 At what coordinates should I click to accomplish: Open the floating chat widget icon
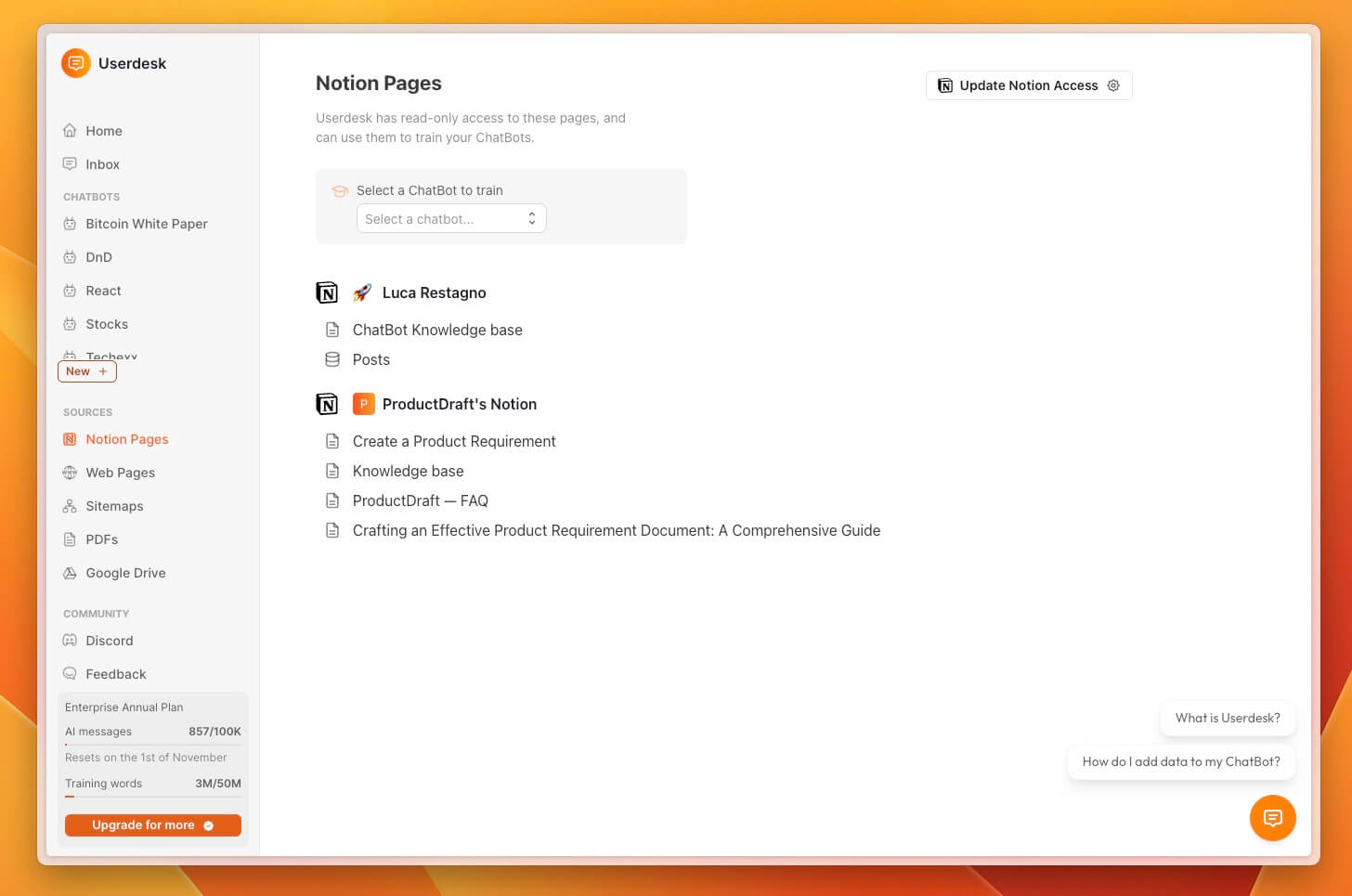[1272, 818]
